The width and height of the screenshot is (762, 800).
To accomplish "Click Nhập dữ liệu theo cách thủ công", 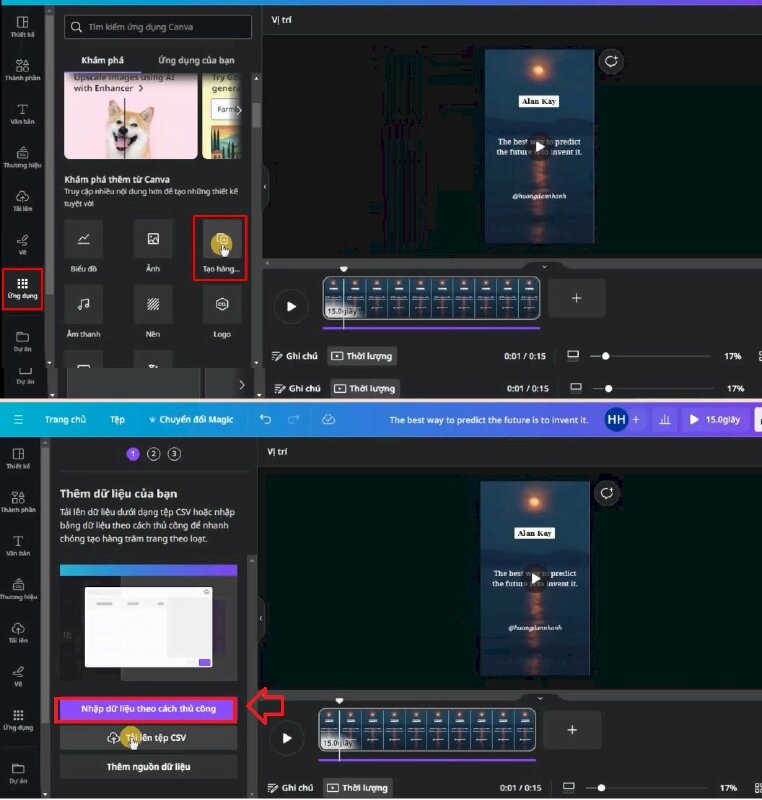I will tap(148, 709).
